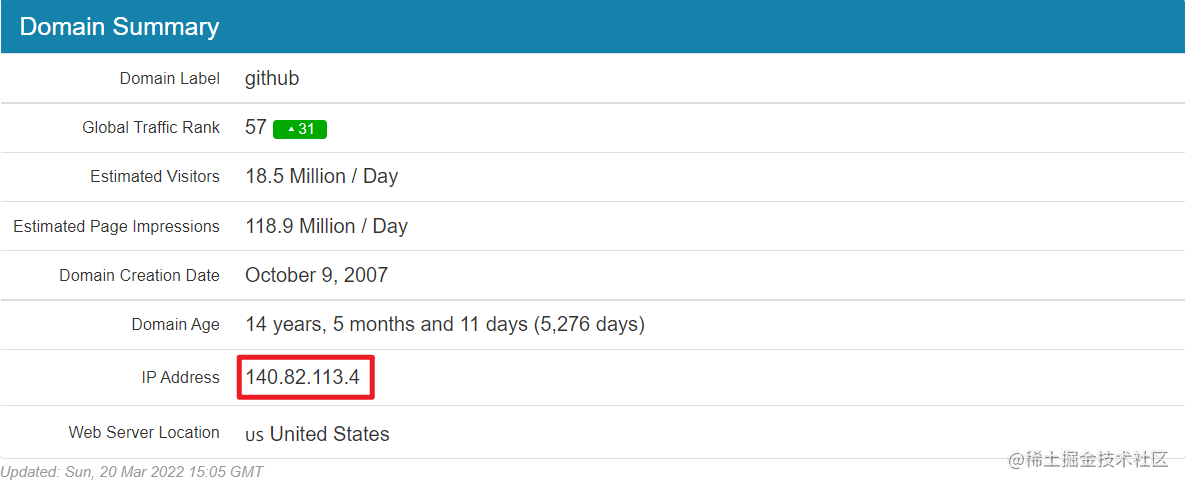The height and width of the screenshot is (486, 1185).
Task: Click the United States server location
Action: [x=329, y=434]
